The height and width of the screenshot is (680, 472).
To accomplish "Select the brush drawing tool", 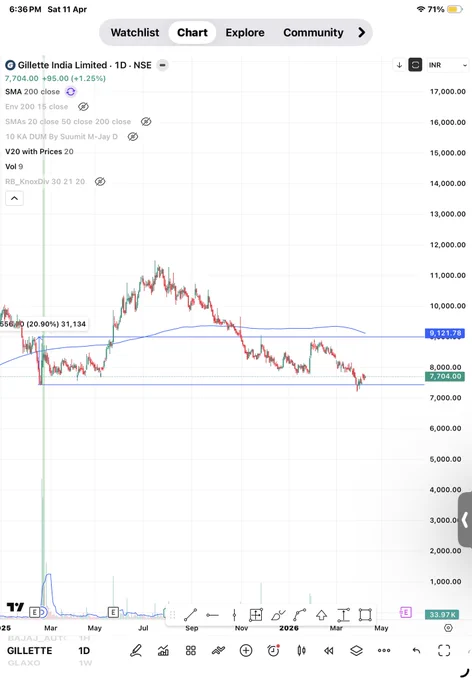I will (x=278, y=615).
